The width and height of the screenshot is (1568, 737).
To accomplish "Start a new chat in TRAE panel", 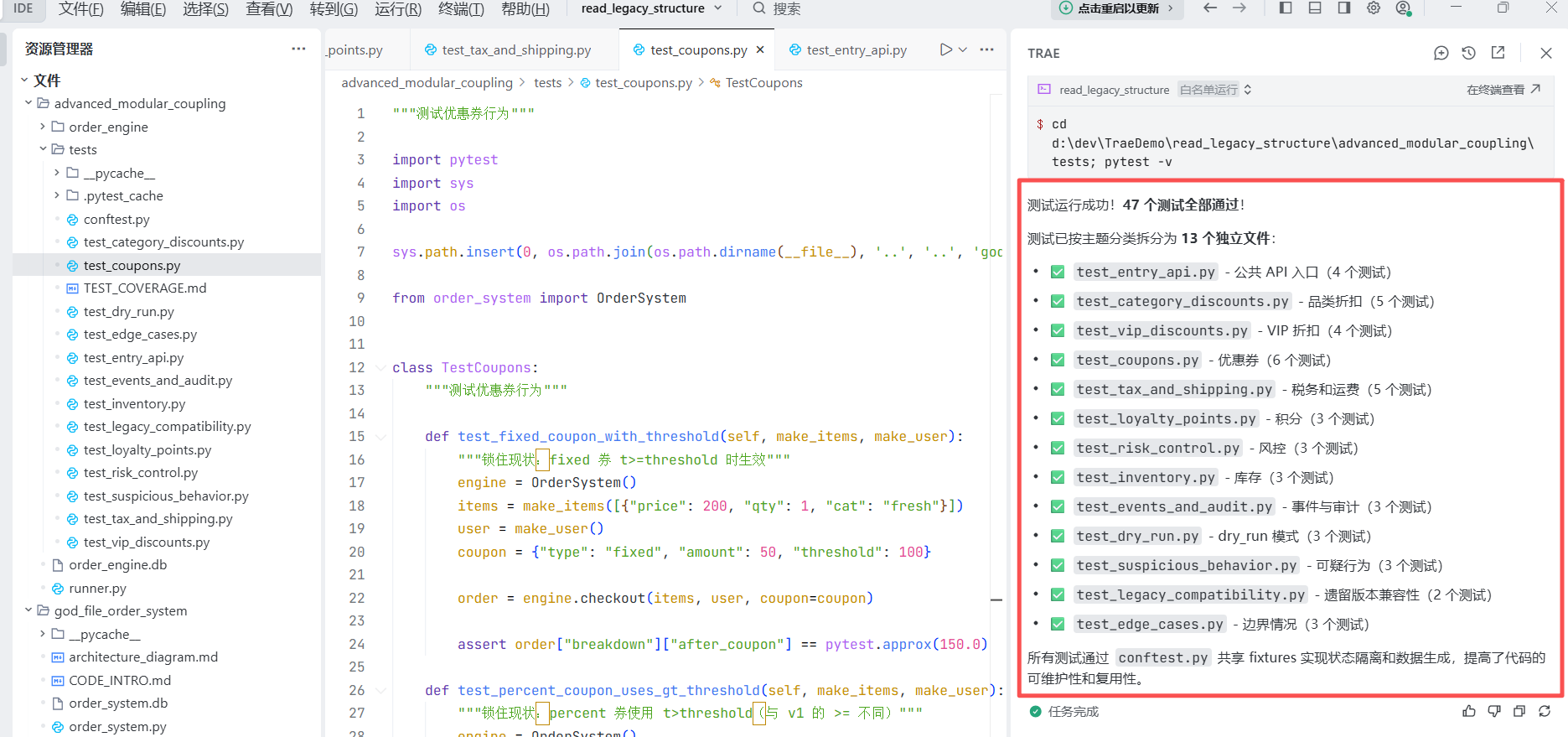I will tap(1441, 53).
